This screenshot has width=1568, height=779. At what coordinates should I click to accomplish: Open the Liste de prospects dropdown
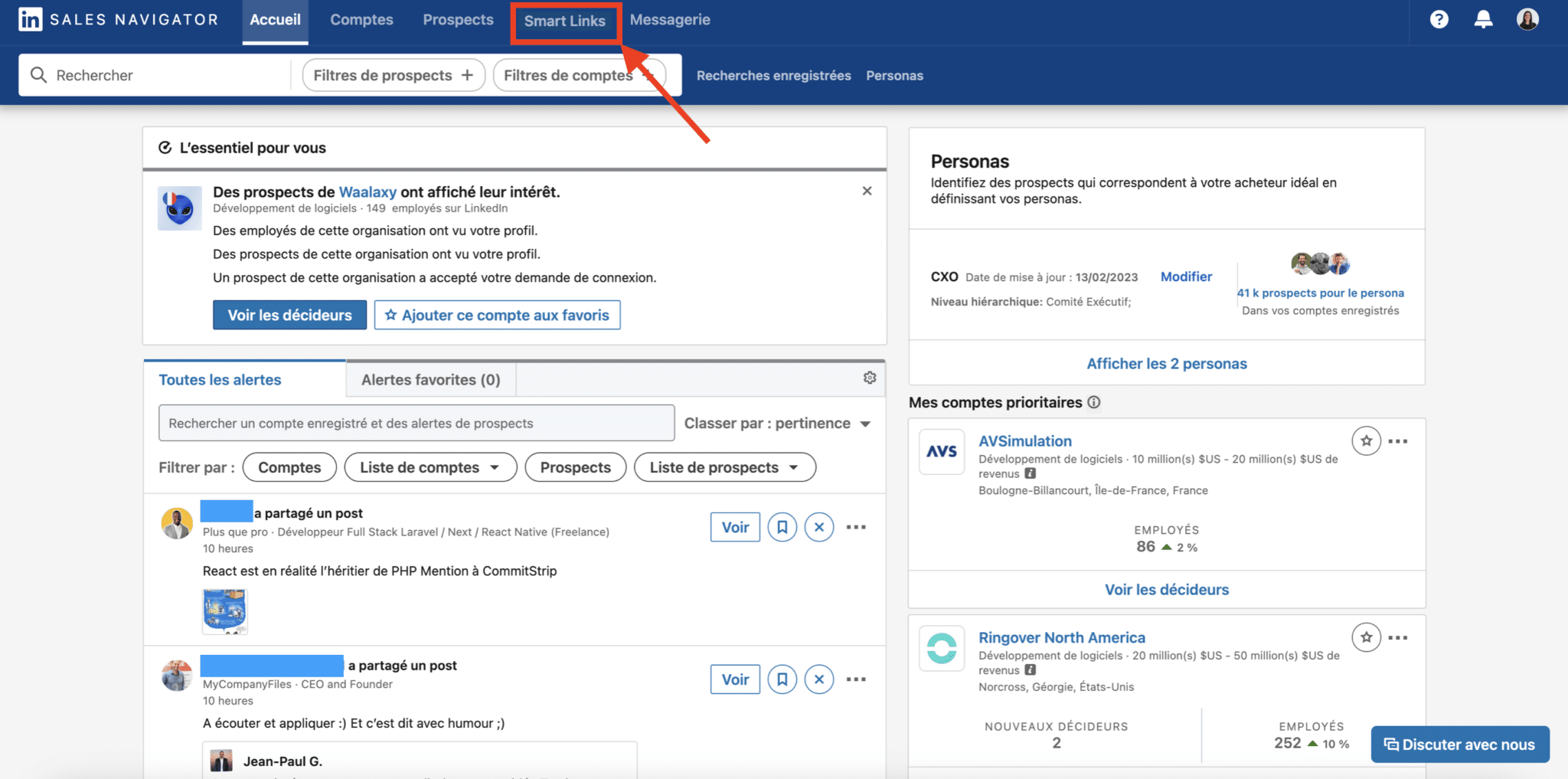coord(724,466)
